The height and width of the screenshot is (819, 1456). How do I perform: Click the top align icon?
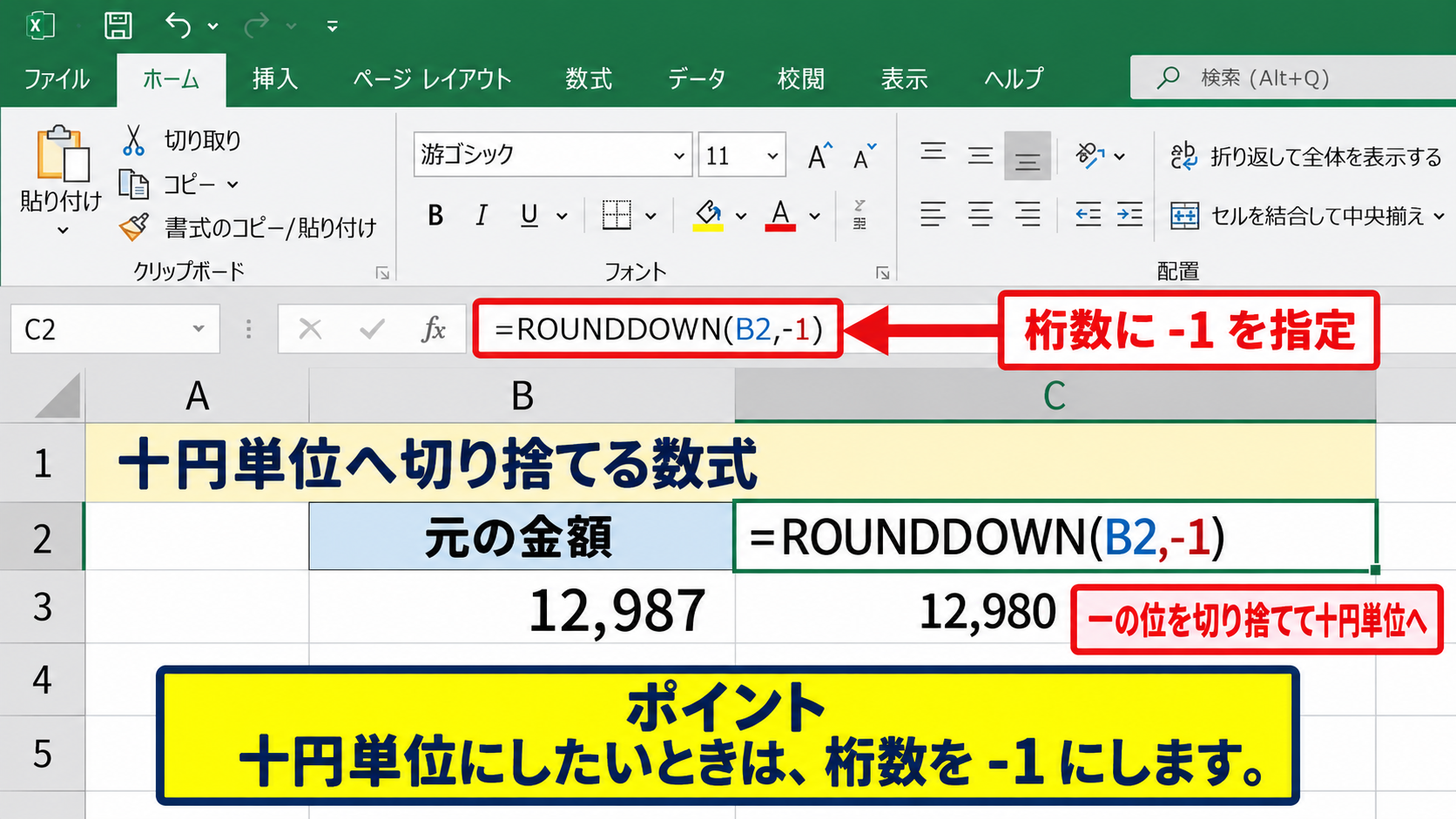(934, 155)
